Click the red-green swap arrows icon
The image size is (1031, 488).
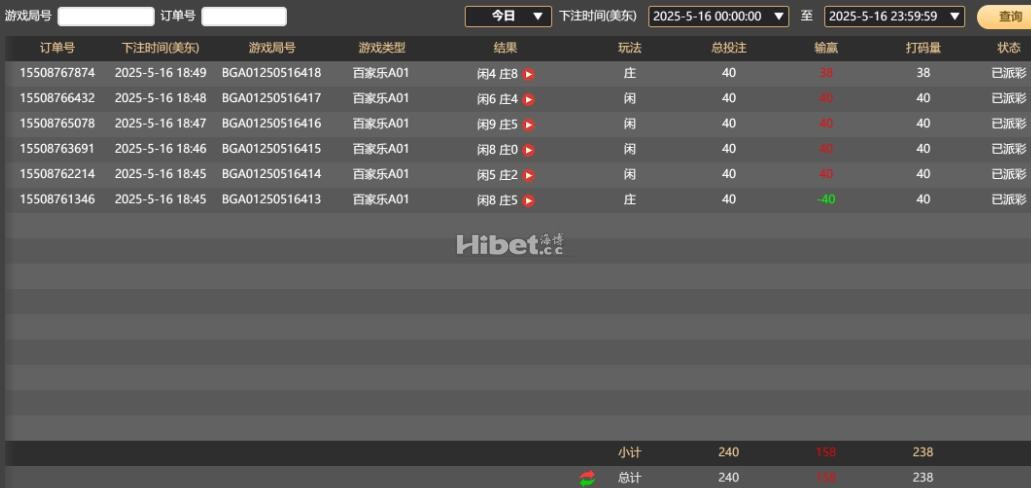click(587, 478)
